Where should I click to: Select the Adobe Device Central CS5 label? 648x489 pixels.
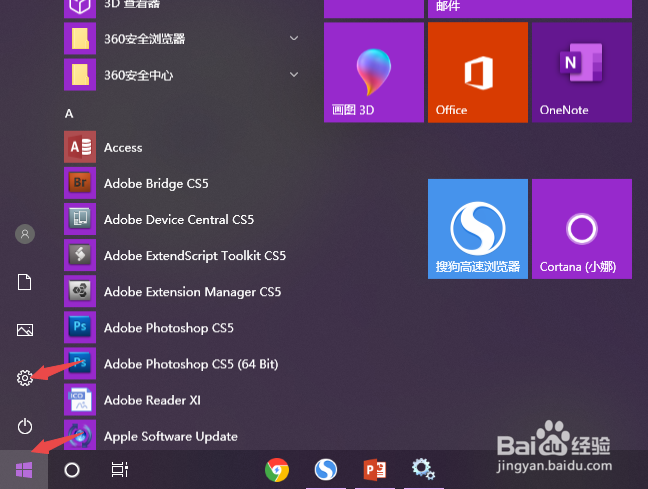tap(179, 219)
